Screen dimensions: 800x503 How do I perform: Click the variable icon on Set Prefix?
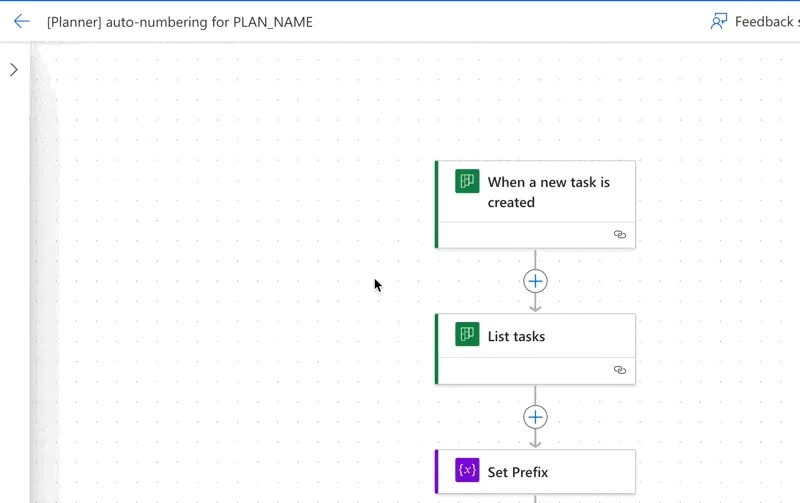(467, 470)
